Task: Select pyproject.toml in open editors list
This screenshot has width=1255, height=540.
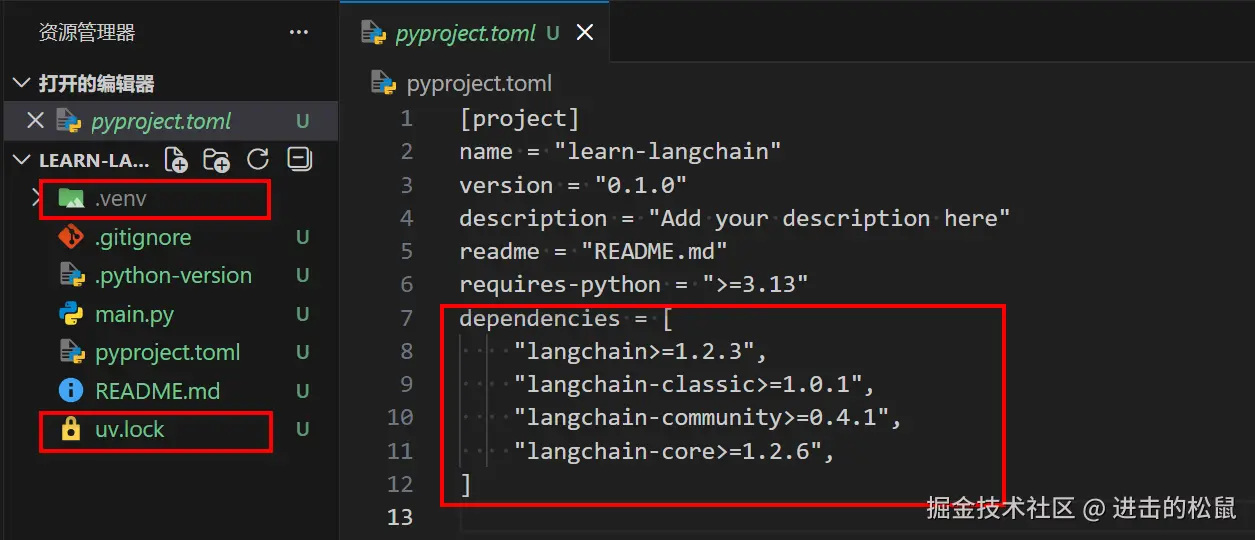Action: [x=161, y=121]
